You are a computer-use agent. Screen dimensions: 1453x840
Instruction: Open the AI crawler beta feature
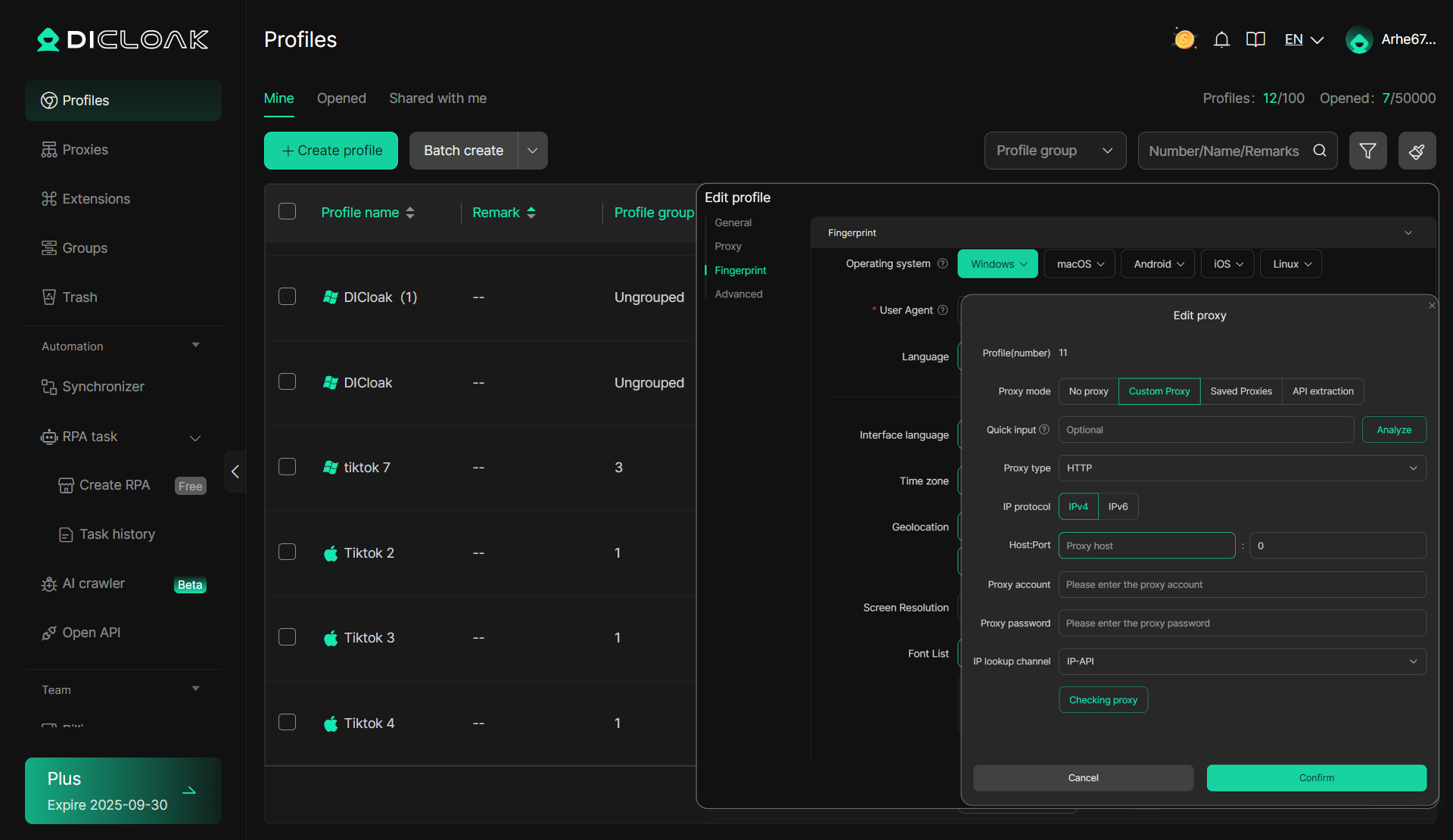coord(92,583)
